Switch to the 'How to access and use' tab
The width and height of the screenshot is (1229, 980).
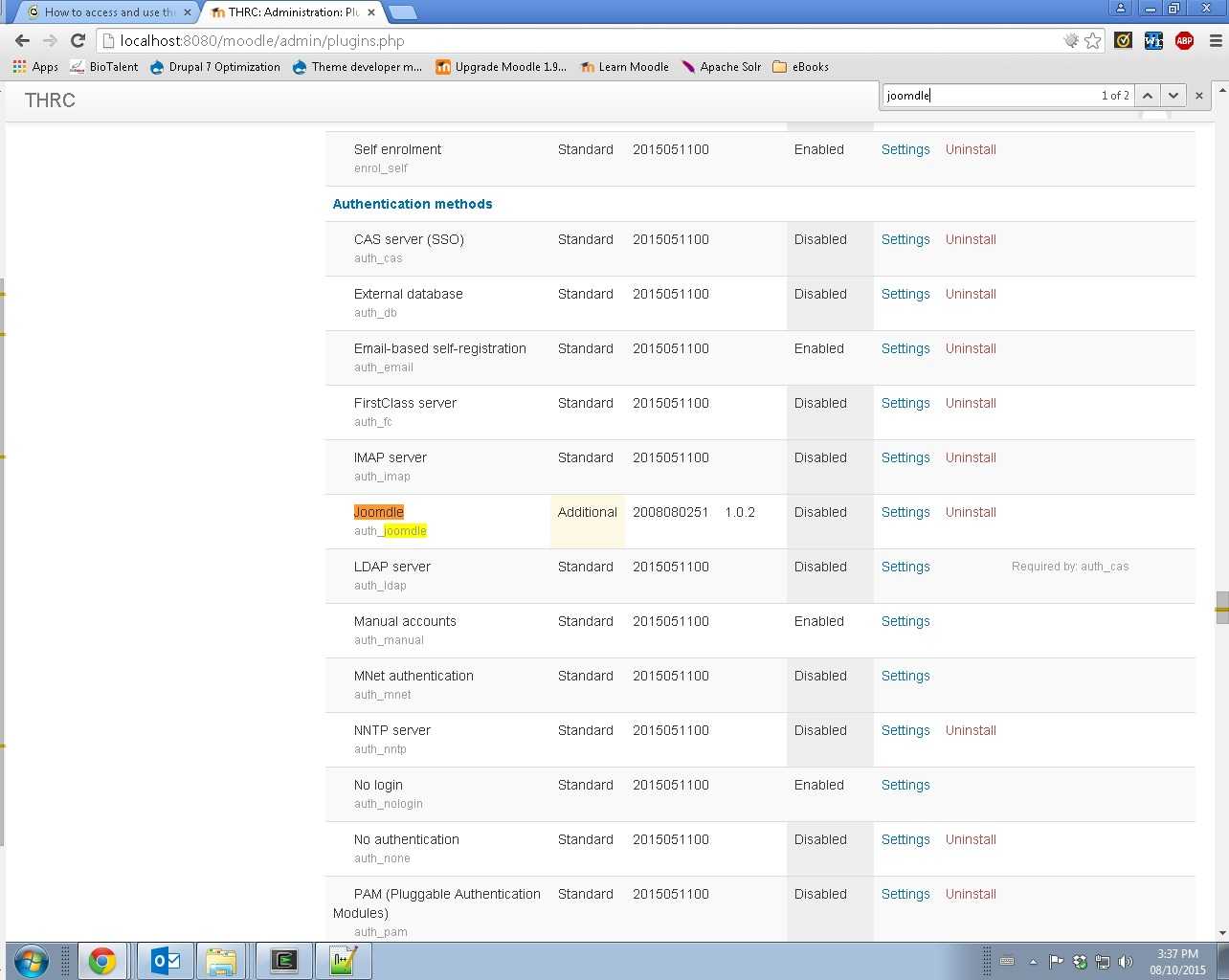[107, 12]
